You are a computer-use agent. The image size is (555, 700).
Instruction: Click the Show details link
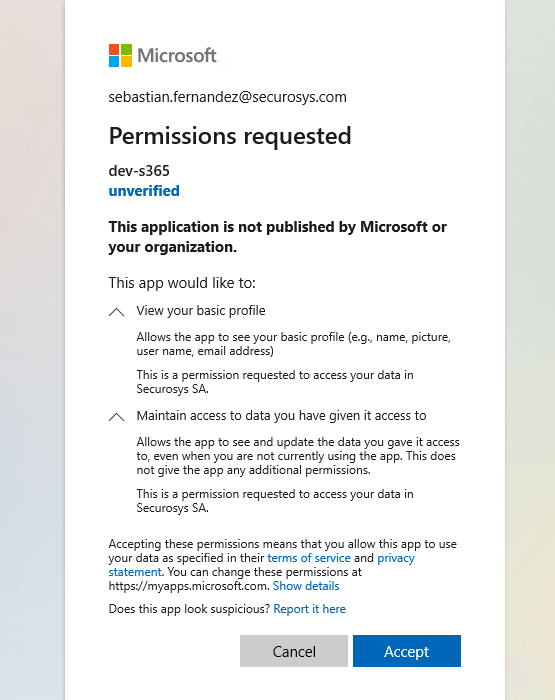[306, 586]
